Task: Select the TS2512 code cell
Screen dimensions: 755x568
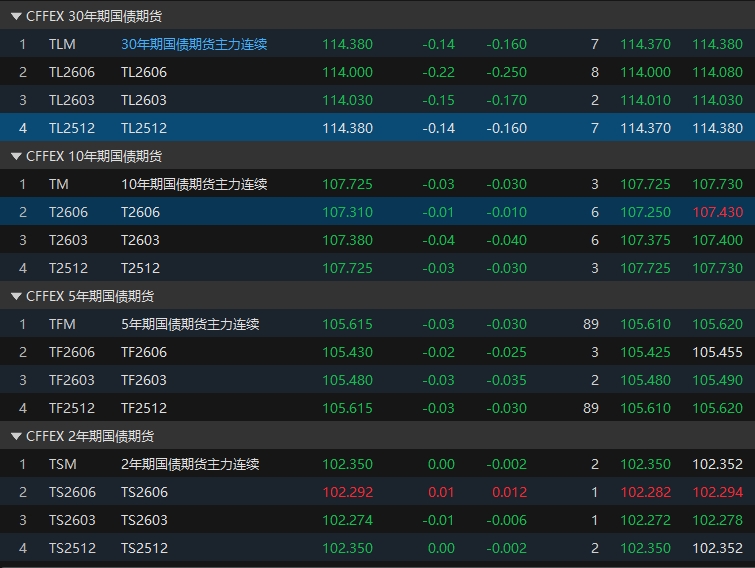Action: (x=72, y=548)
